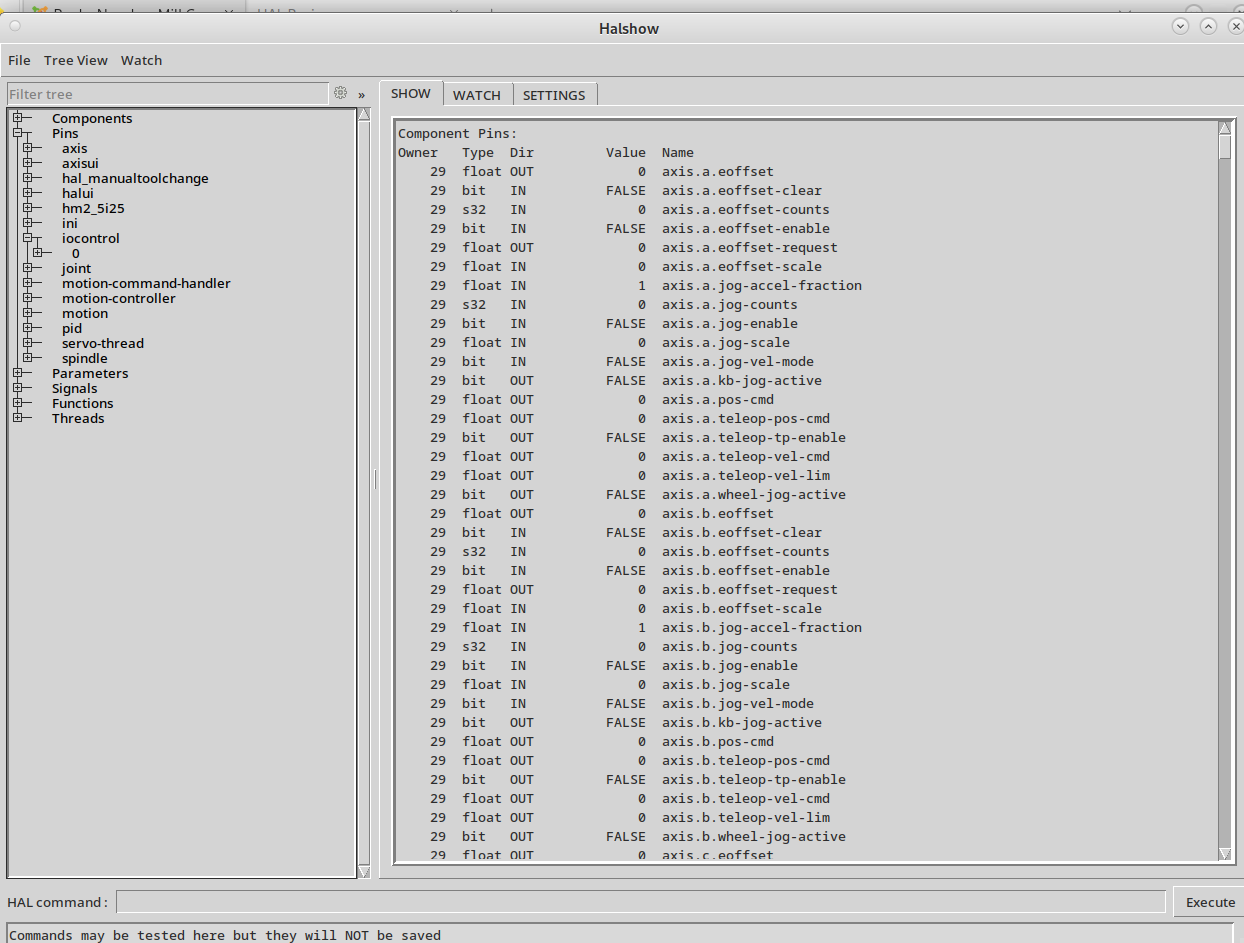Viewport: 1244px width, 943px height.
Task: Select the servo-thread tree item
Action: 103,343
